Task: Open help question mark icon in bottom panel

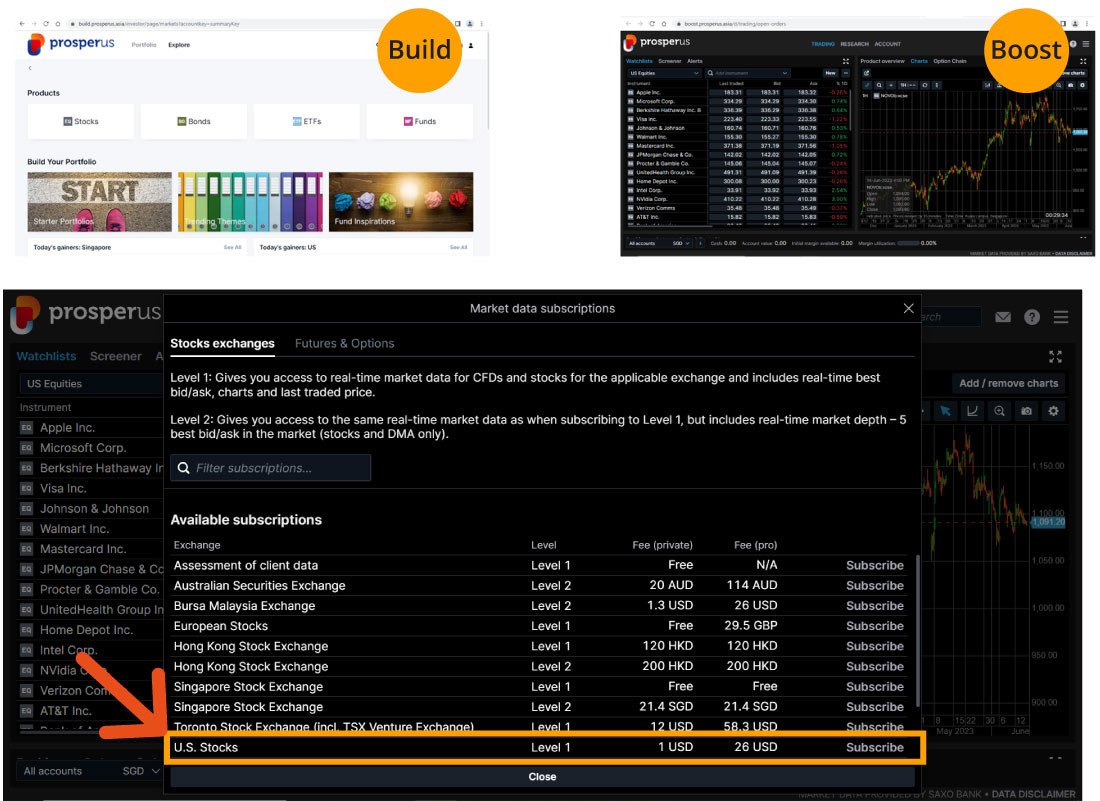Action: click(x=1031, y=317)
